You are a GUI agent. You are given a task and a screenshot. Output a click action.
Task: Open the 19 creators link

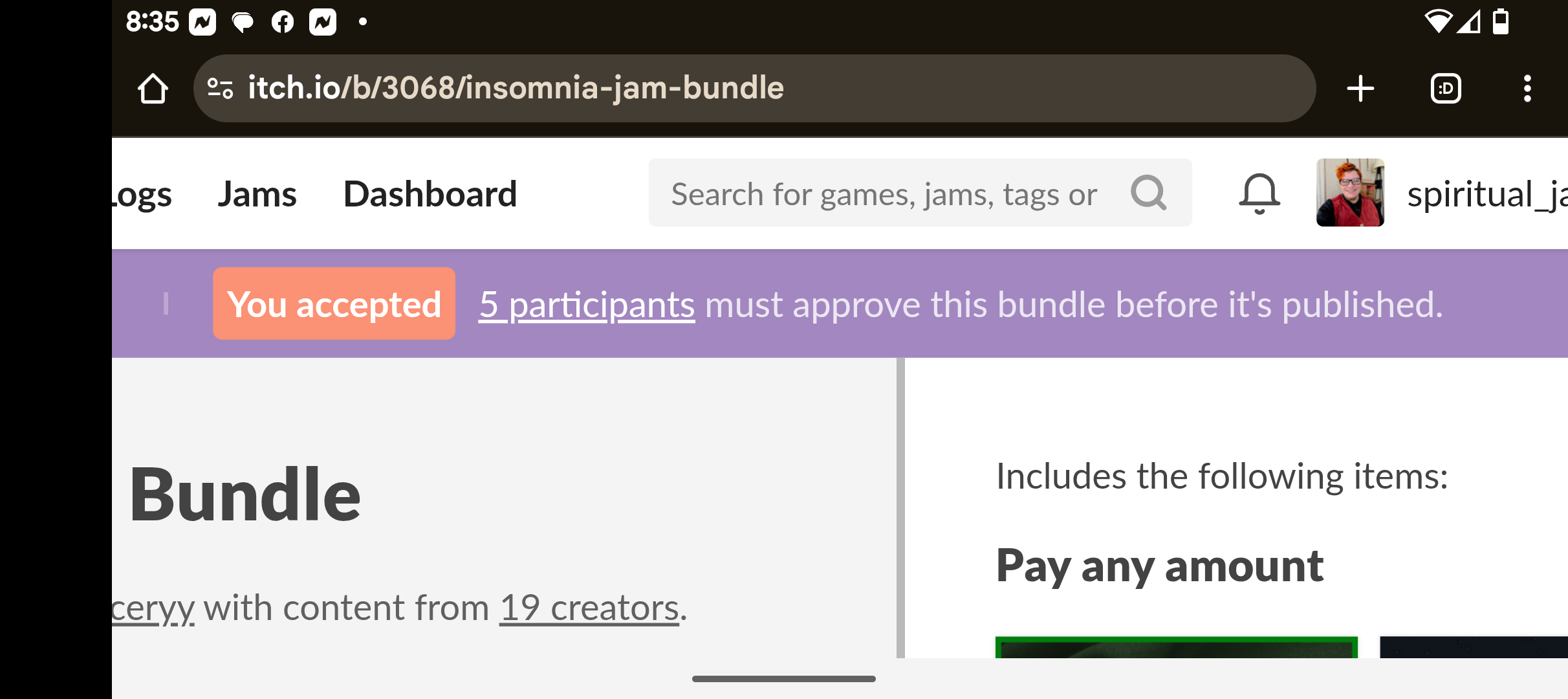pos(589,608)
